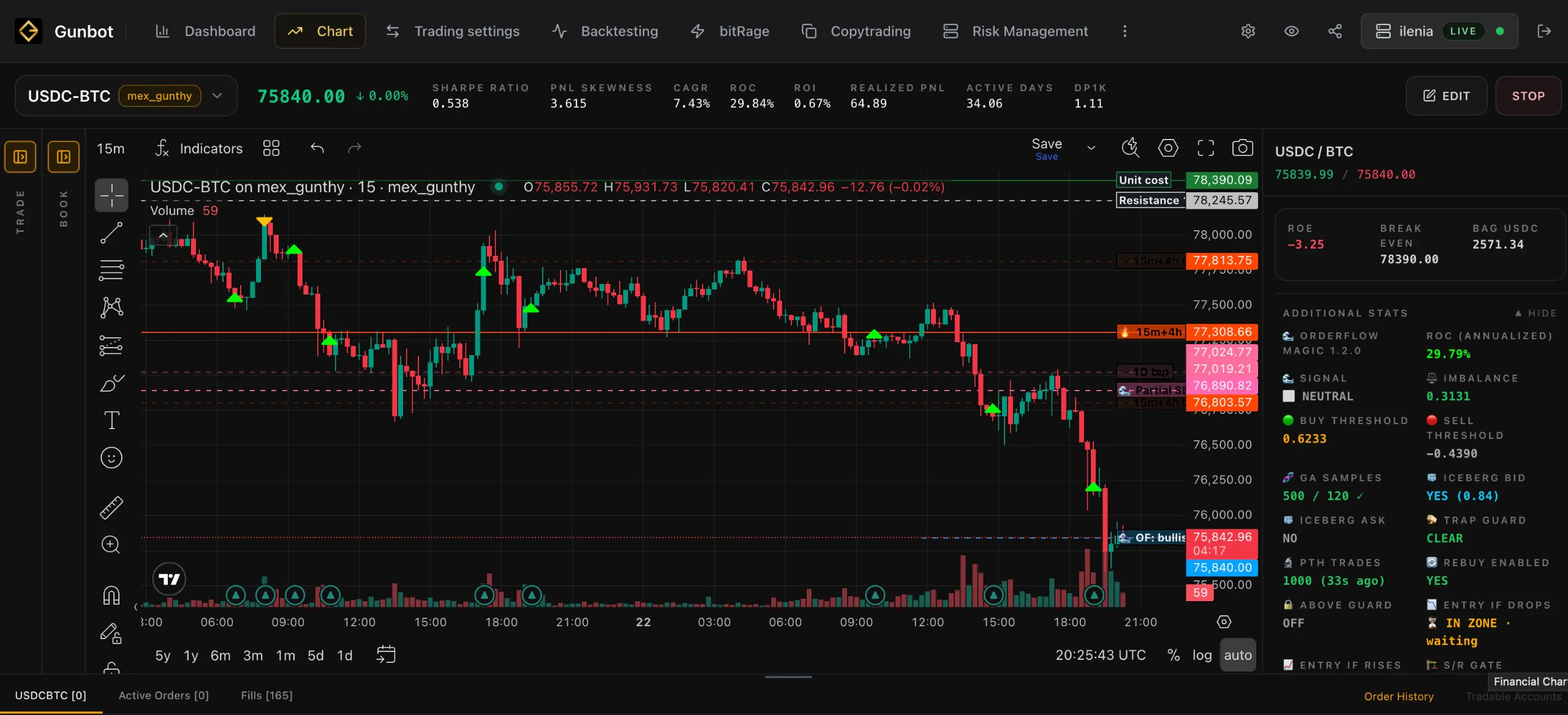Switch to the Chart tab
This screenshot has width=1568, height=715.
point(320,31)
